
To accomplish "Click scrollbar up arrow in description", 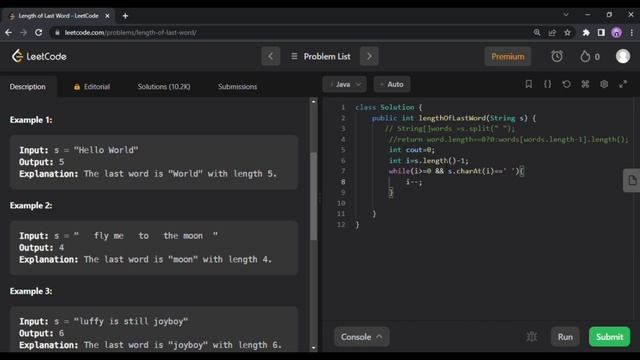I will (313, 102).
